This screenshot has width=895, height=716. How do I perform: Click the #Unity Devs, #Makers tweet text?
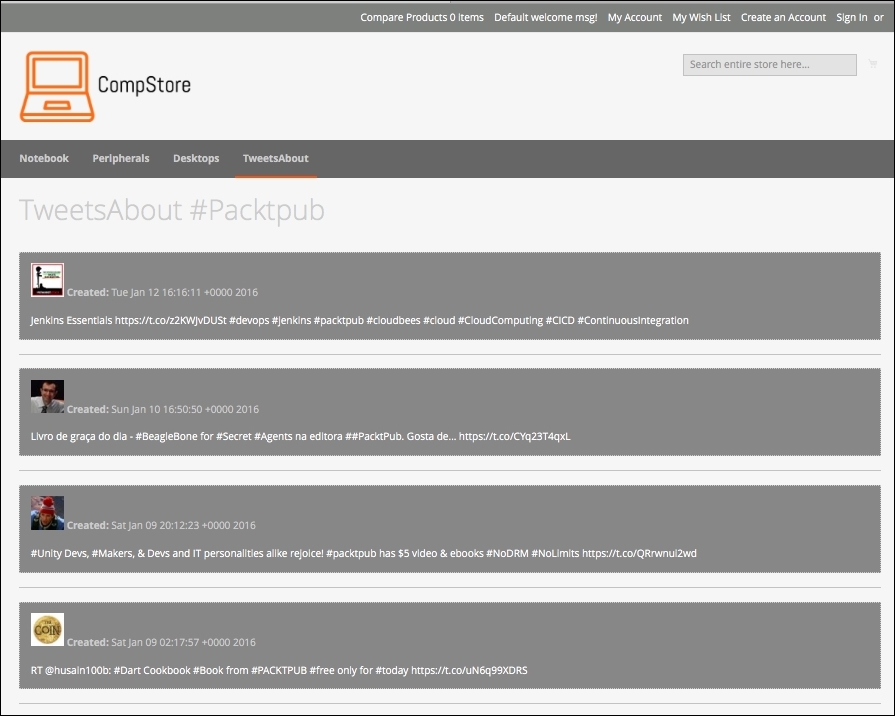pyautogui.click(x=364, y=553)
